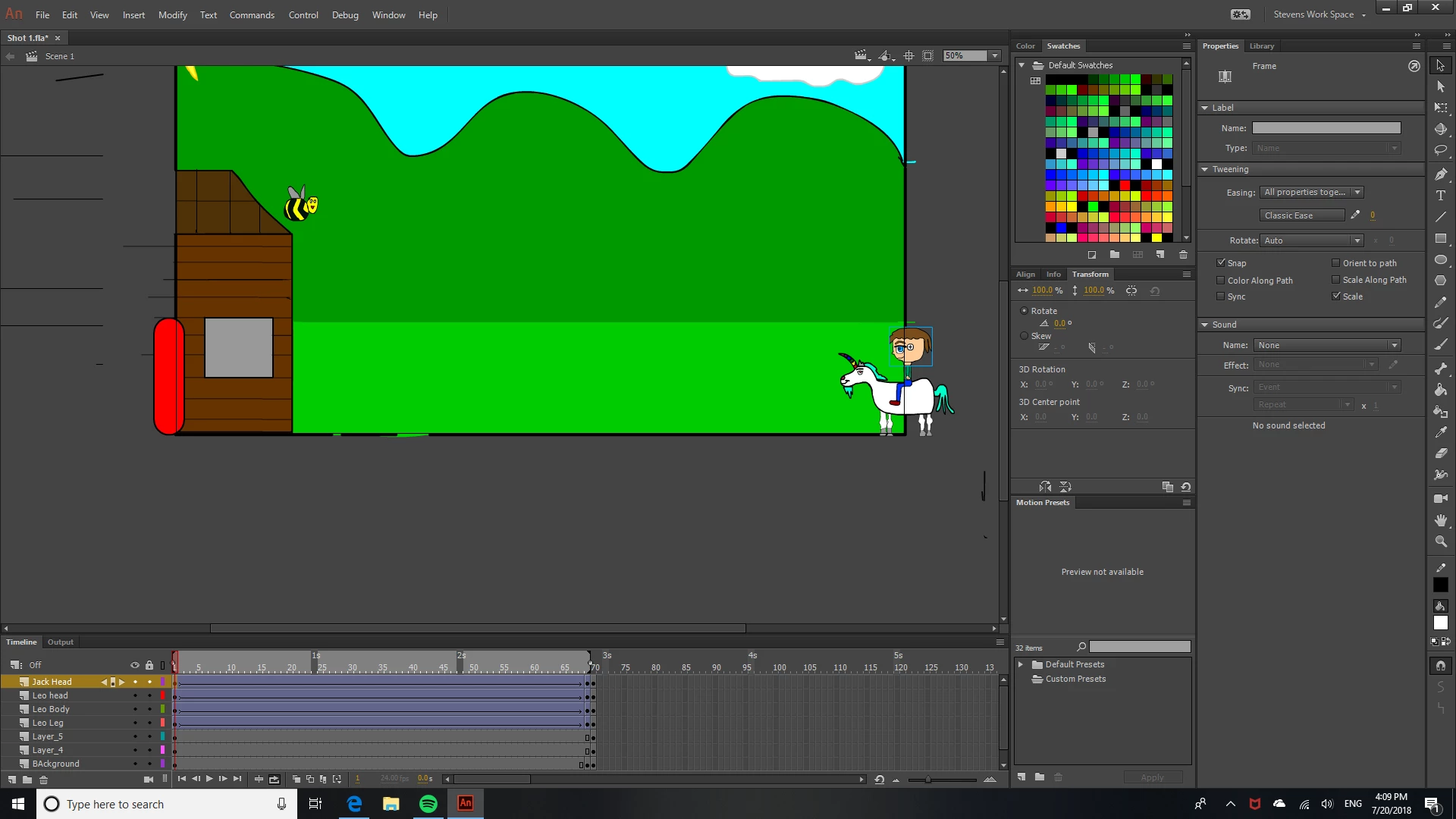The image size is (1456, 819).
Task: Click the Play button in timeline controls
Action: click(209, 779)
